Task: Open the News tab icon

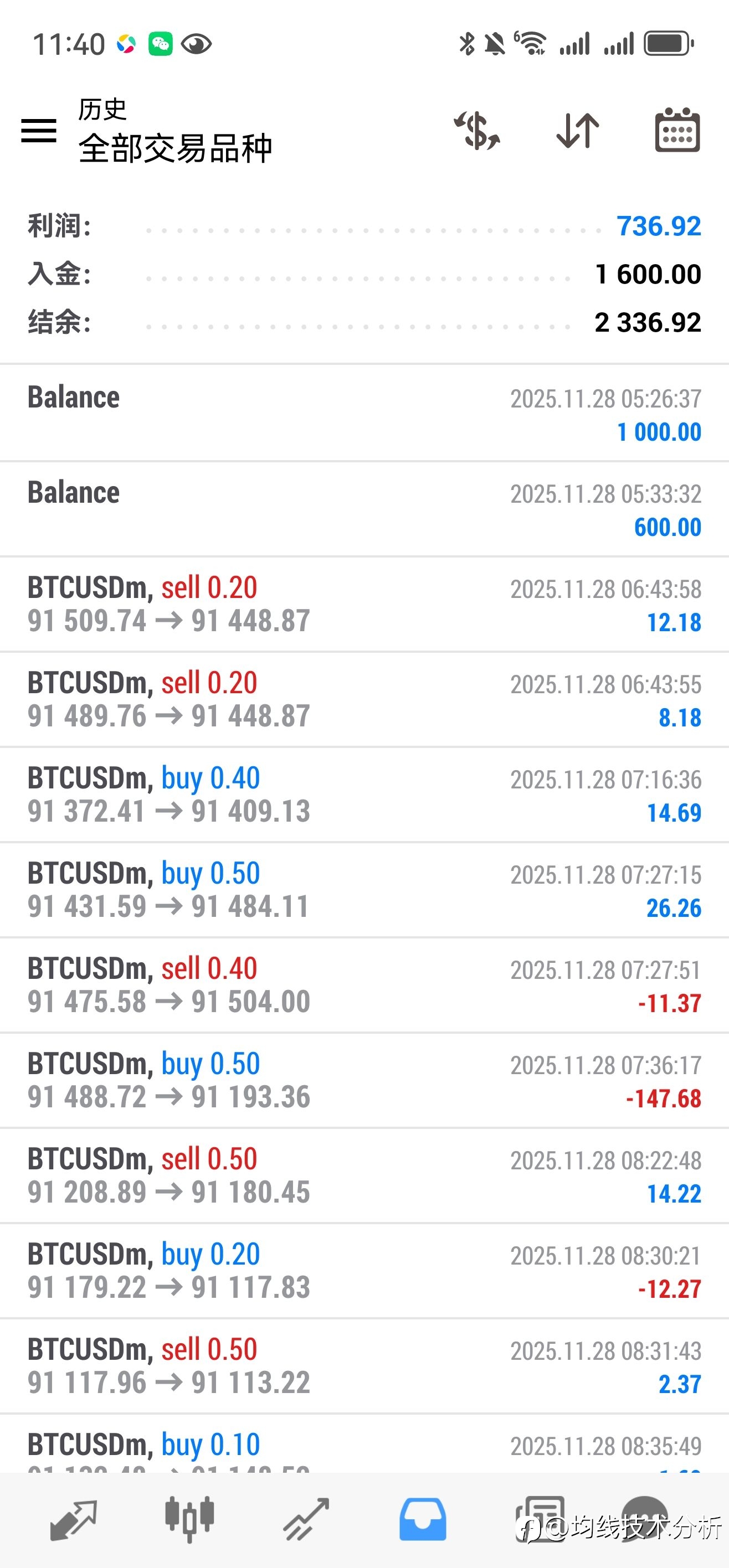Action: pos(540,1519)
